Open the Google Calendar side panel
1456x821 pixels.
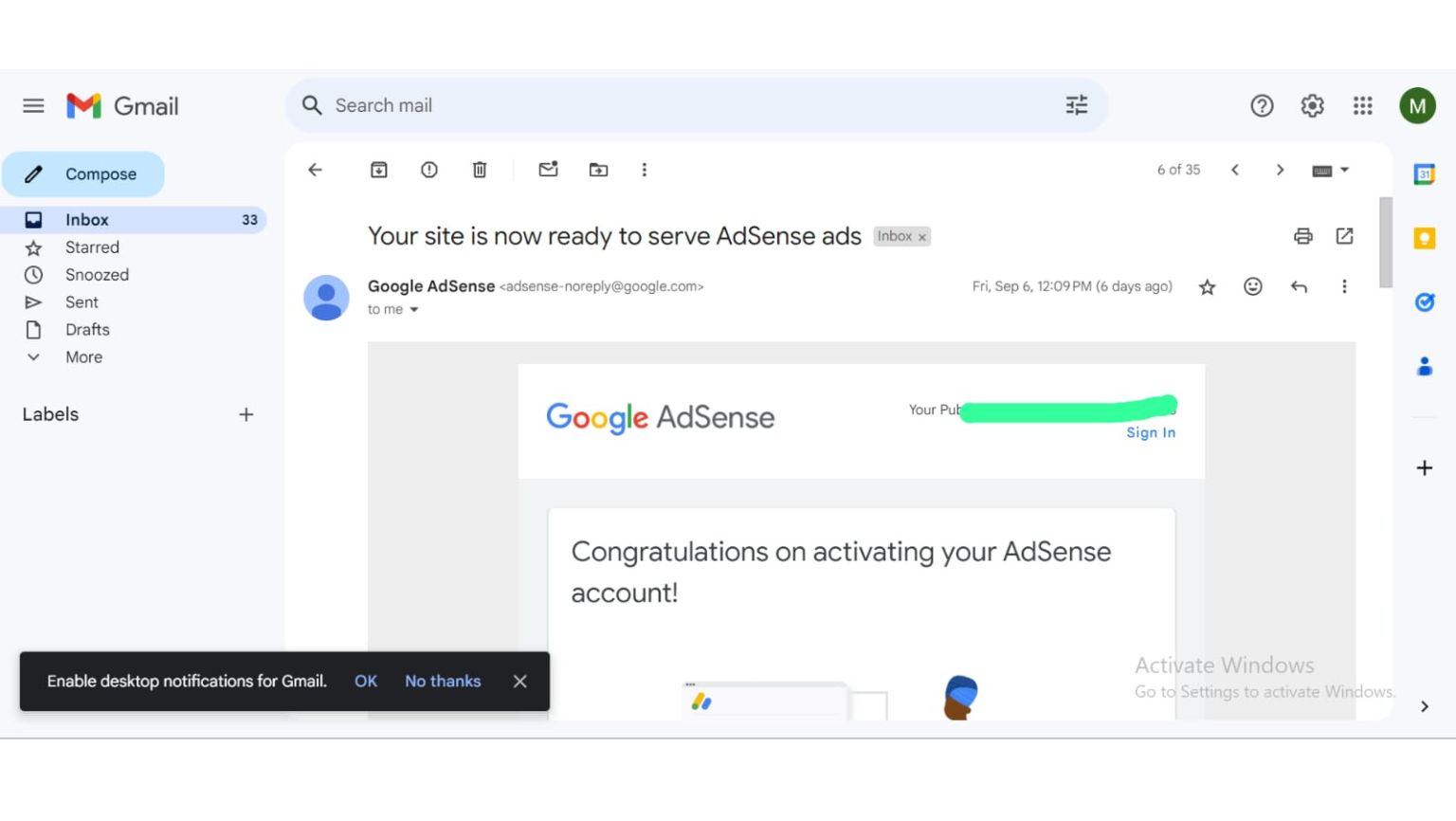1424,174
